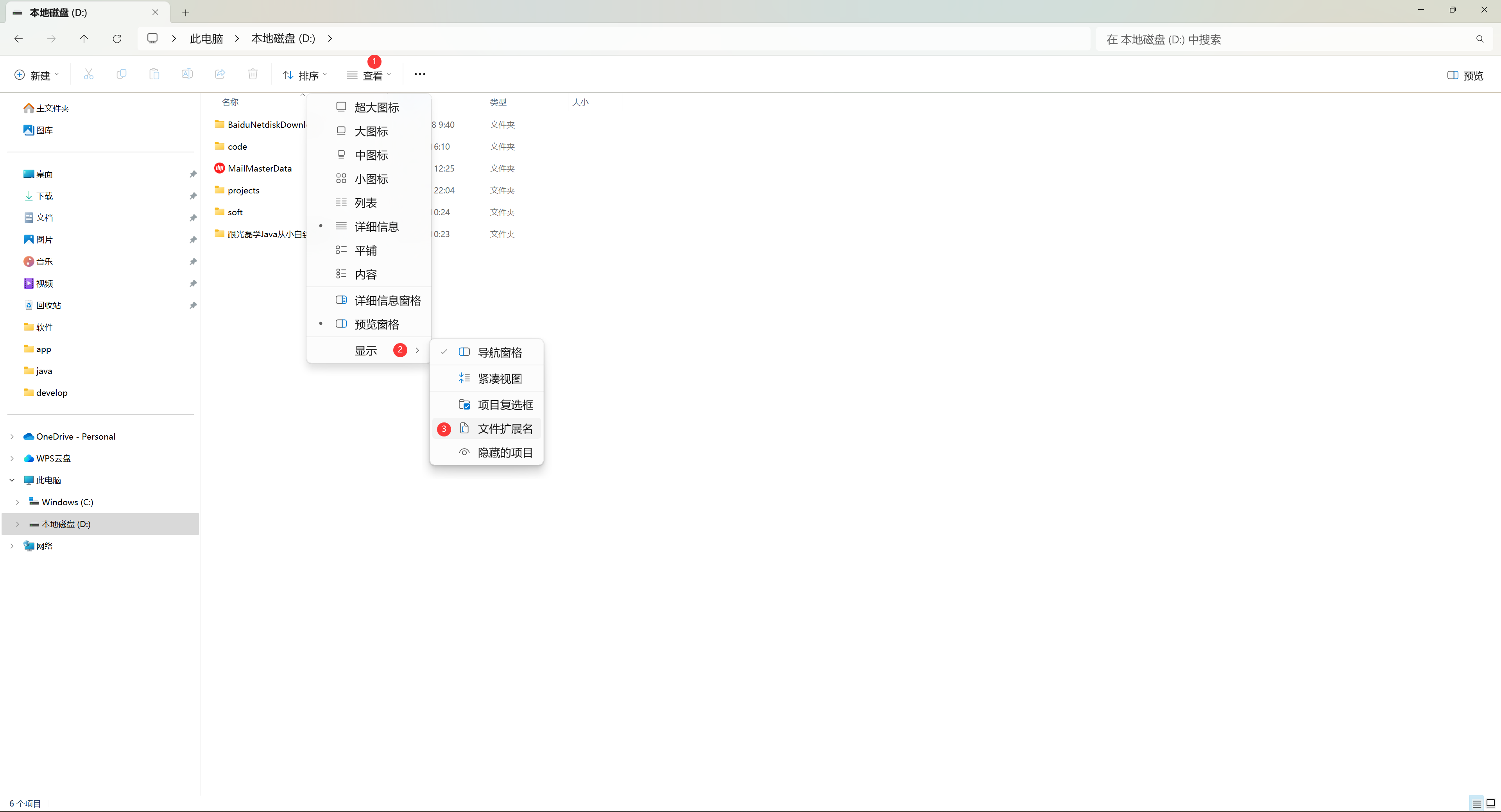Image resolution: width=1501 pixels, height=812 pixels.
Task: Open the 显示 submenu
Action: [369, 351]
